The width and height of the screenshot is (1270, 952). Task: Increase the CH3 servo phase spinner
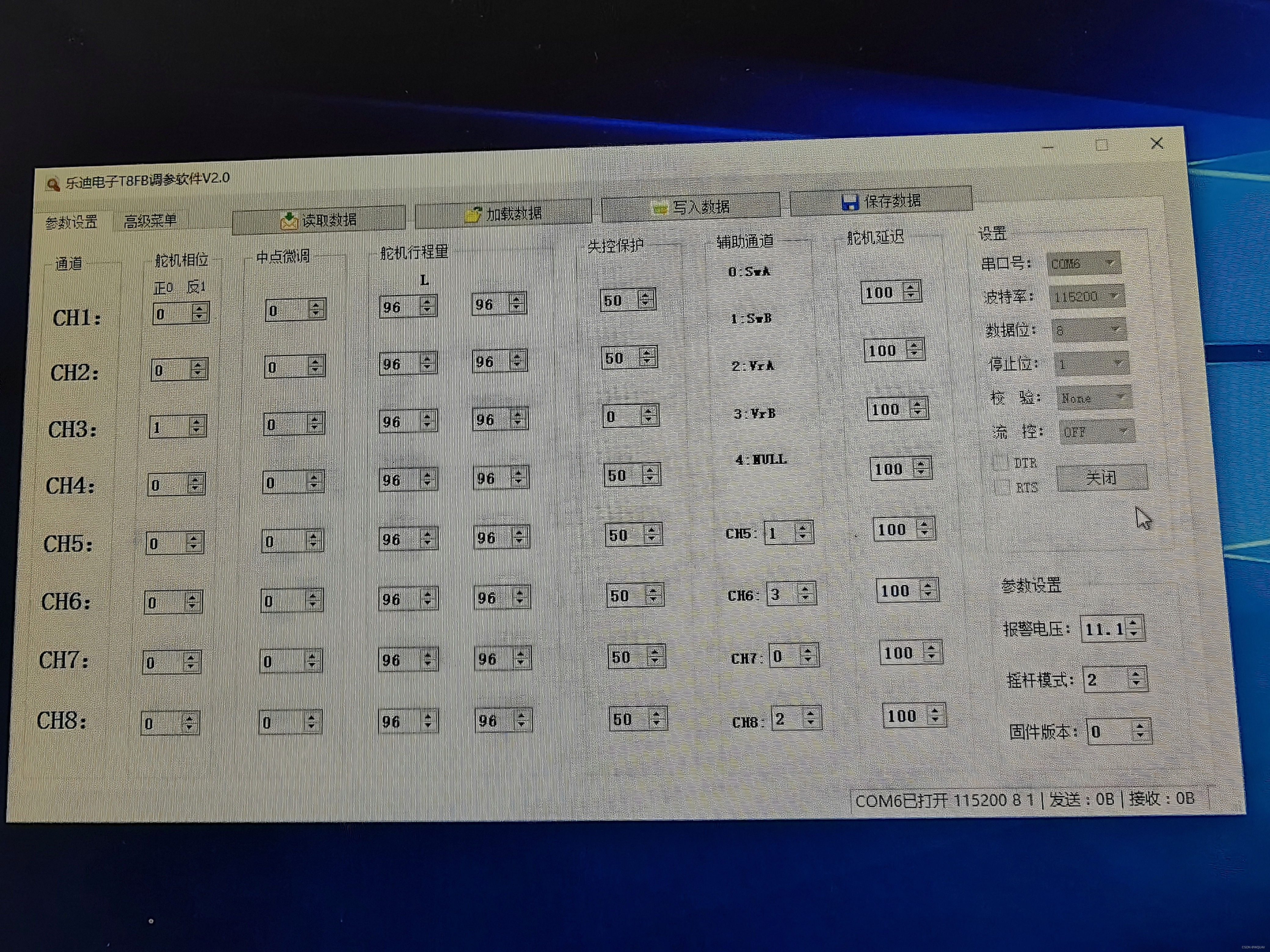(x=197, y=422)
